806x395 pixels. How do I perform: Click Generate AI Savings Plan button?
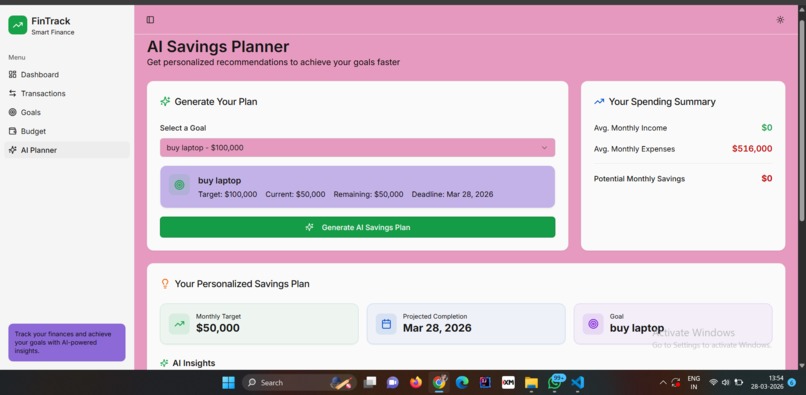tap(357, 227)
